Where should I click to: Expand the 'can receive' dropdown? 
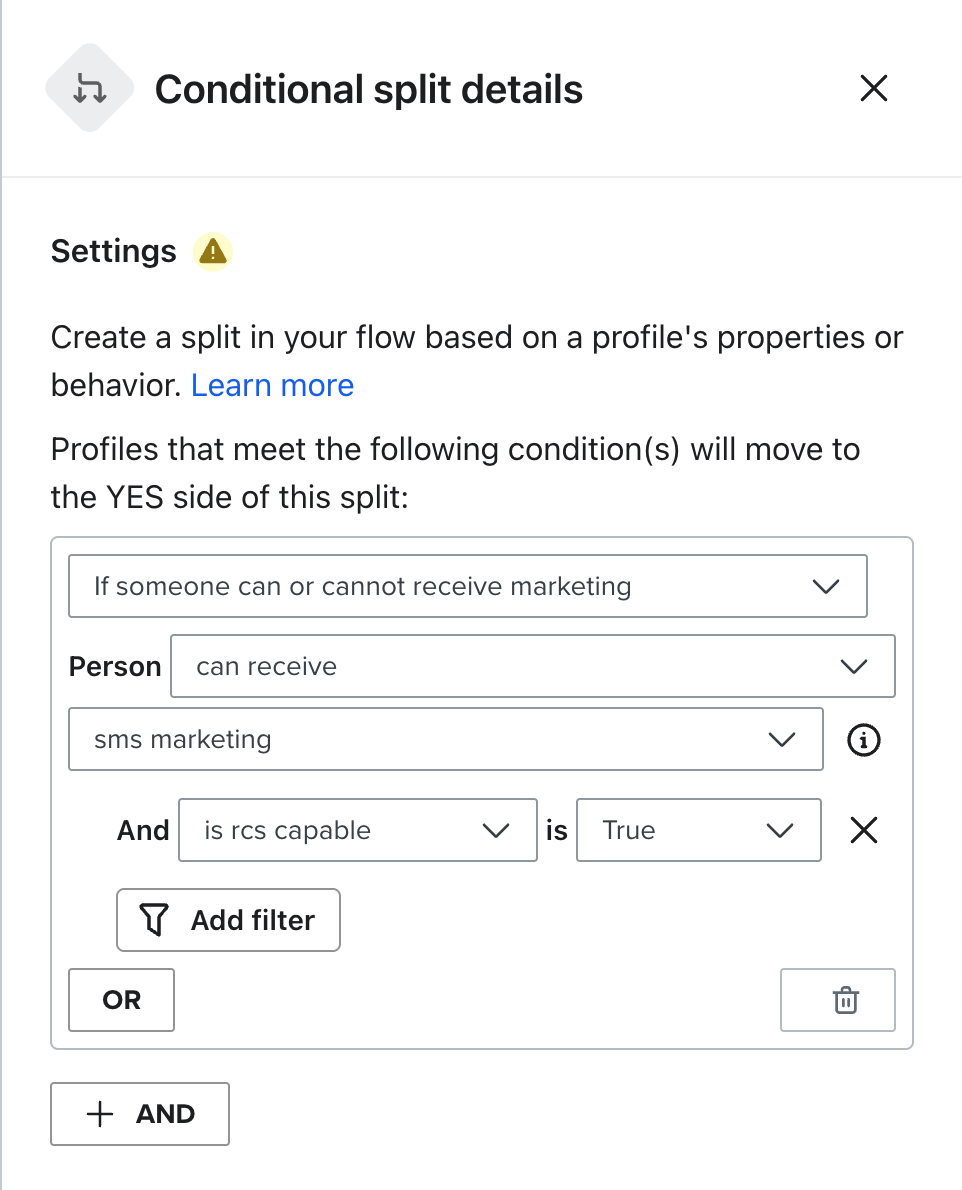click(532, 666)
